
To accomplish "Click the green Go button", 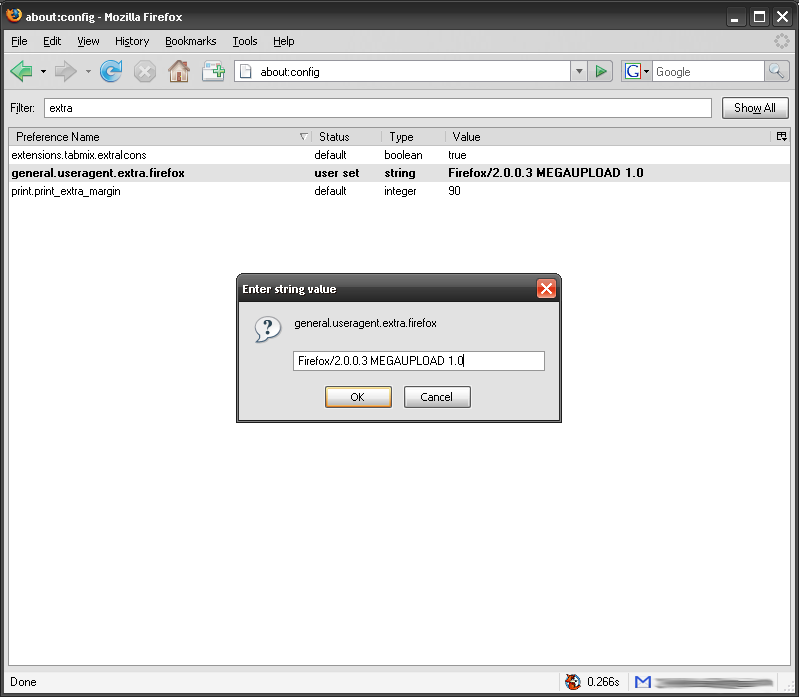I will pyautogui.click(x=600, y=71).
